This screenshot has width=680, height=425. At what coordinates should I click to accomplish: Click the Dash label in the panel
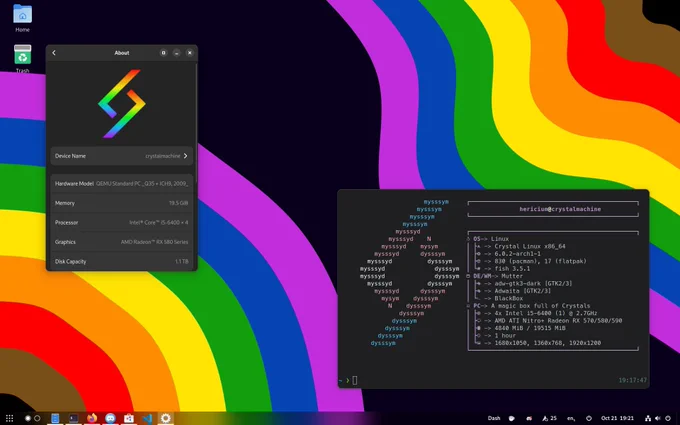point(494,418)
